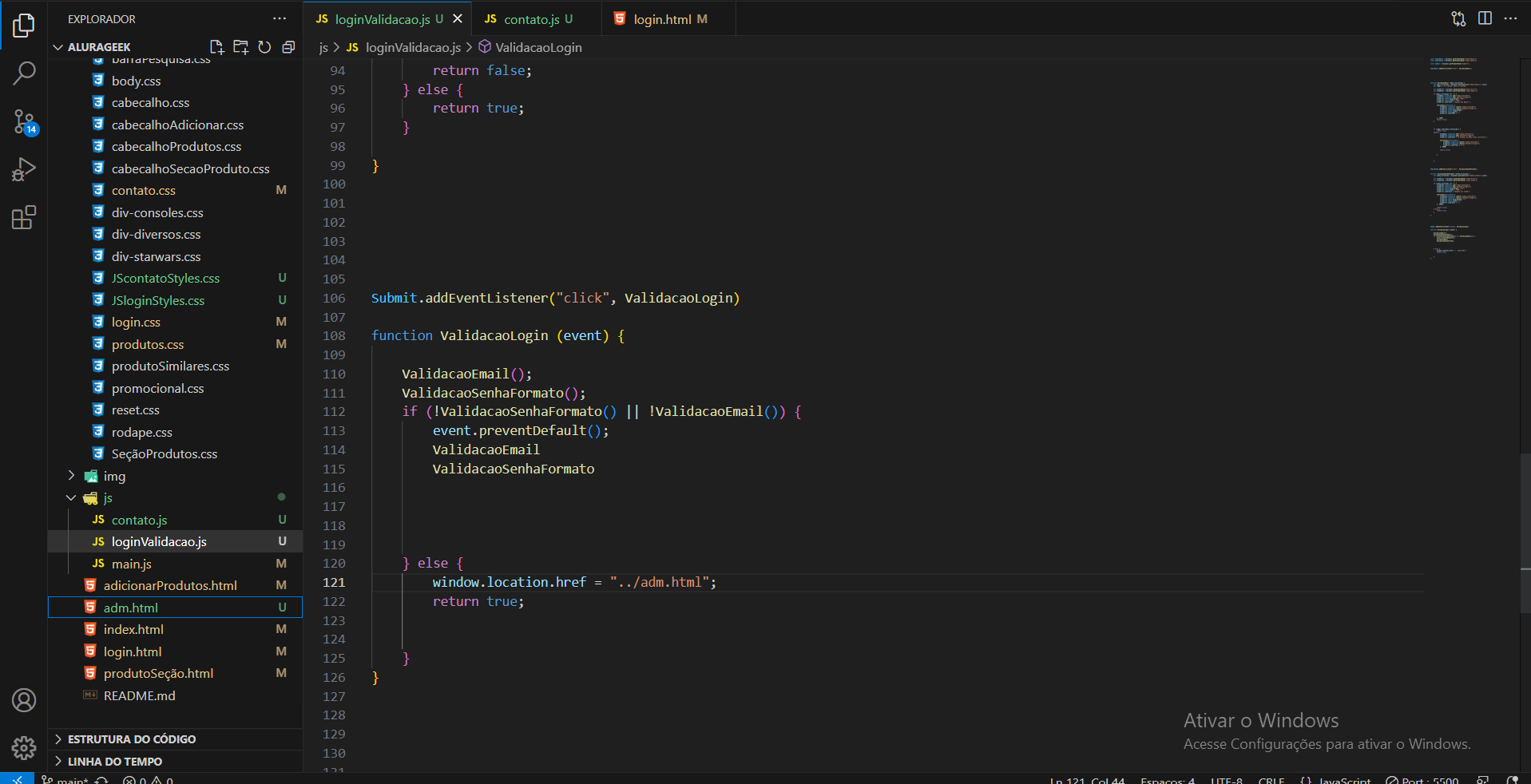Close the loginValidacao.js tab
The width and height of the screenshot is (1531, 784).
458,18
